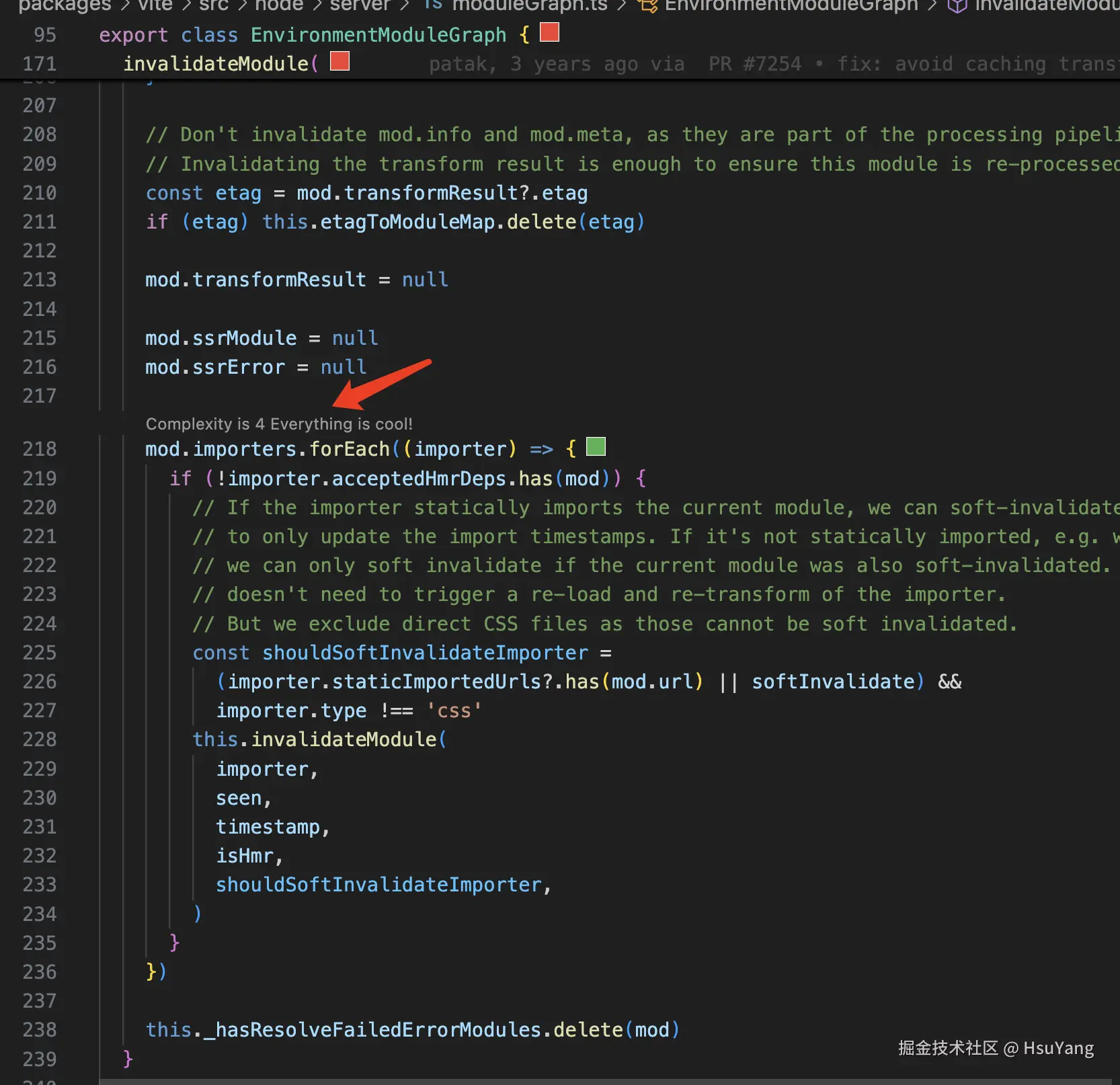Click the '// If the importer statically imports' comment

coord(656,507)
